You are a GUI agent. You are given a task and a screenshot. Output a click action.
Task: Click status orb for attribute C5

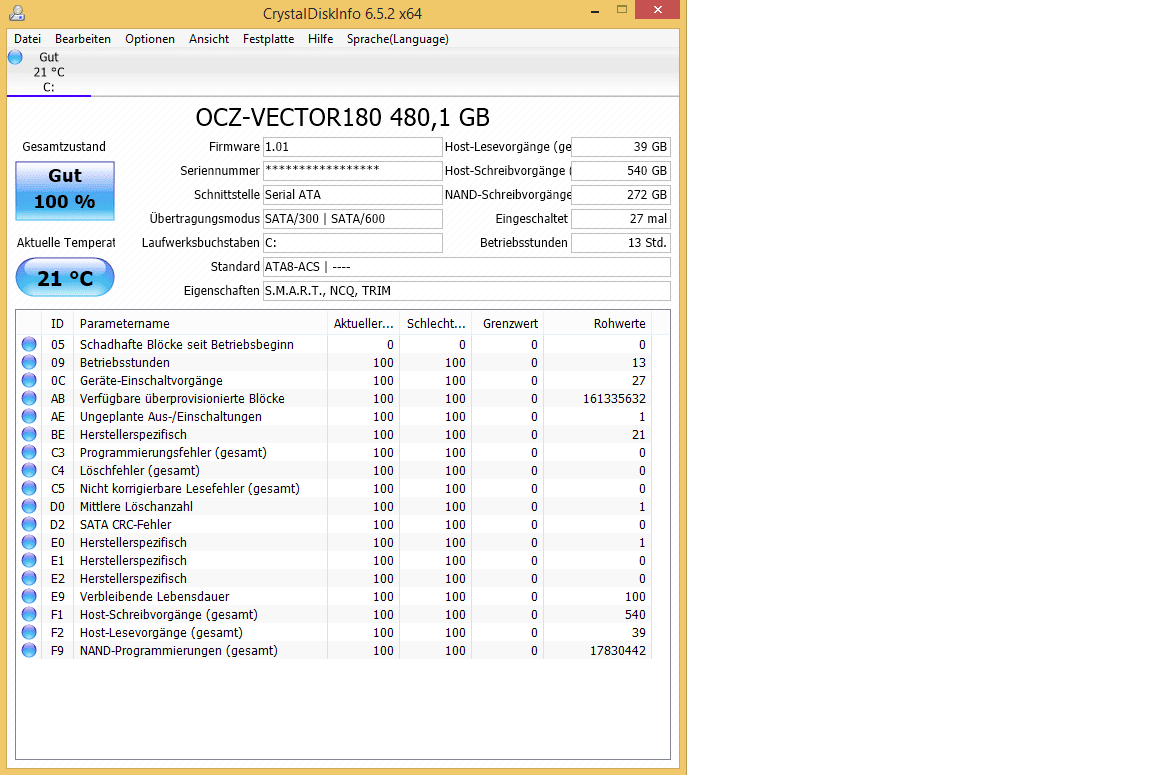(29, 488)
